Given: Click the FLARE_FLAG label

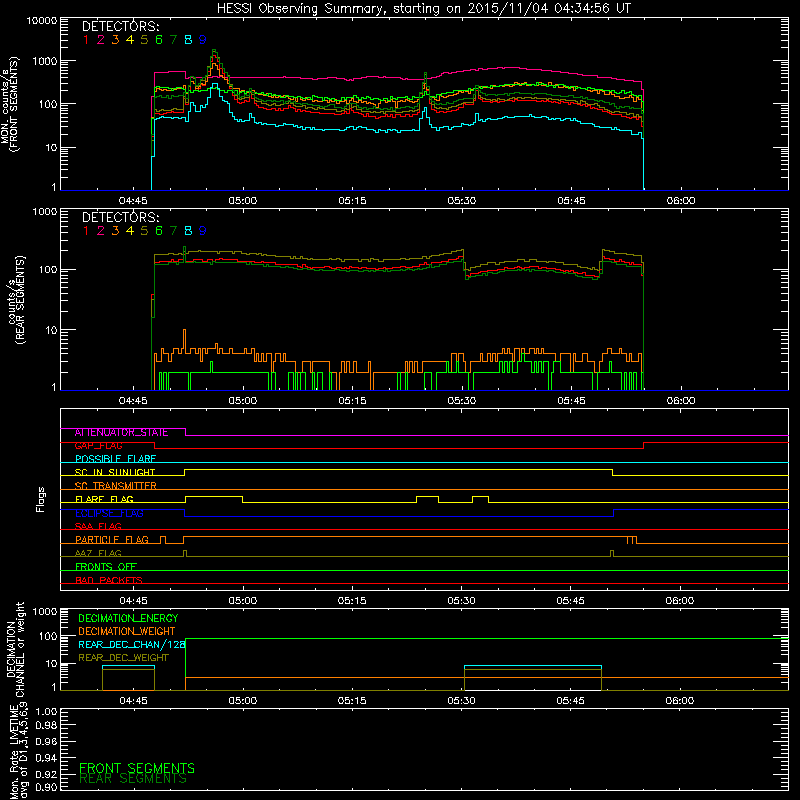Looking at the screenshot, I should (x=104, y=499).
